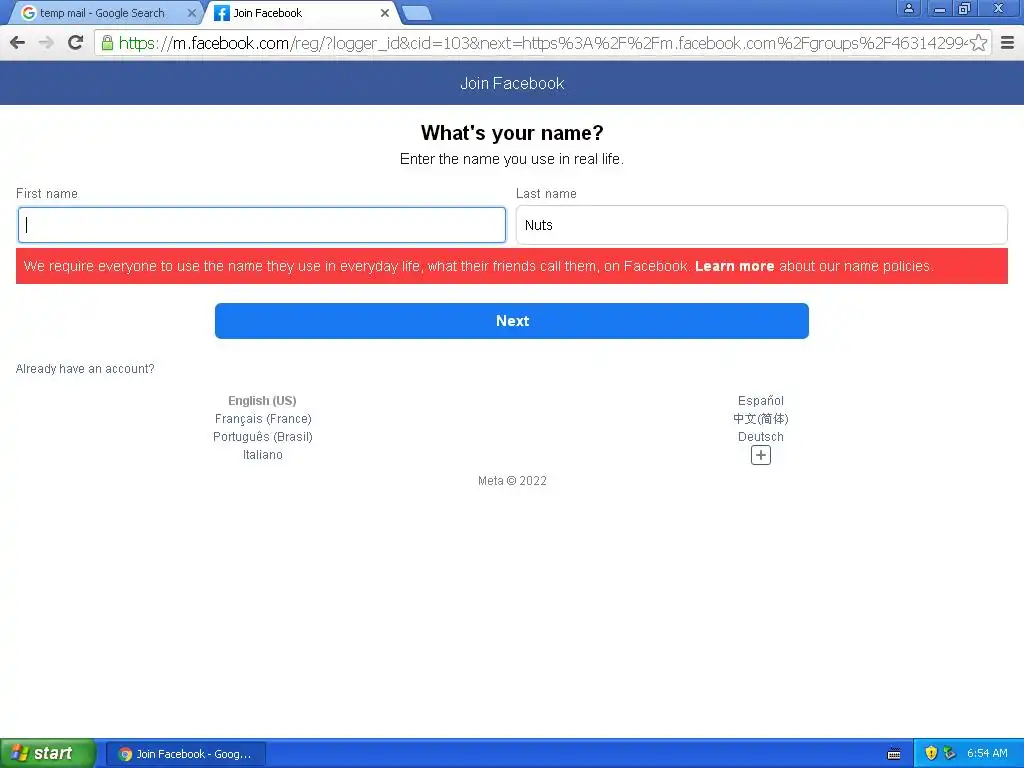Go back using the browser back arrow

(18, 43)
